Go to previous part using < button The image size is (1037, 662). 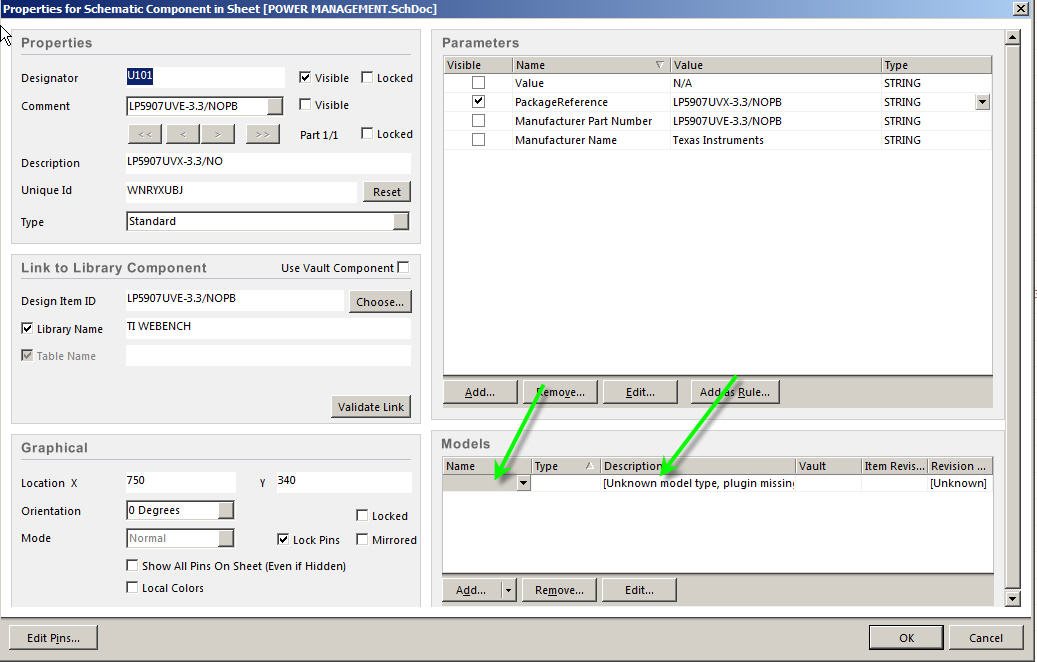[x=183, y=134]
